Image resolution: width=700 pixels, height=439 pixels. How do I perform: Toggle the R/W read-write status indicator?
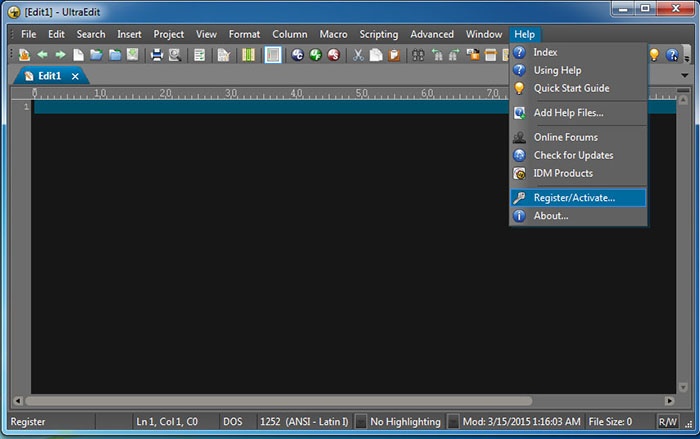pyautogui.click(x=668, y=422)
